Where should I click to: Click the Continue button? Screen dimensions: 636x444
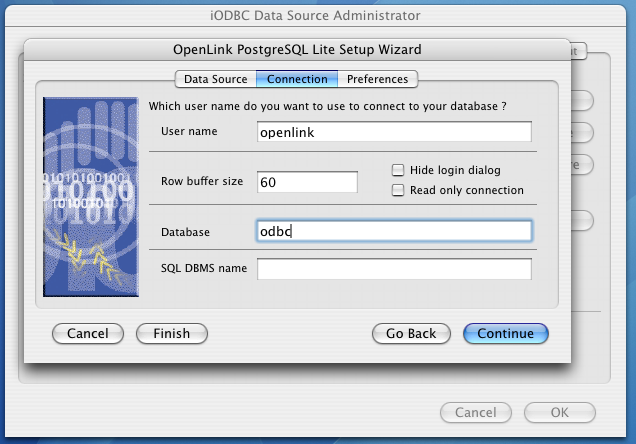505,334
